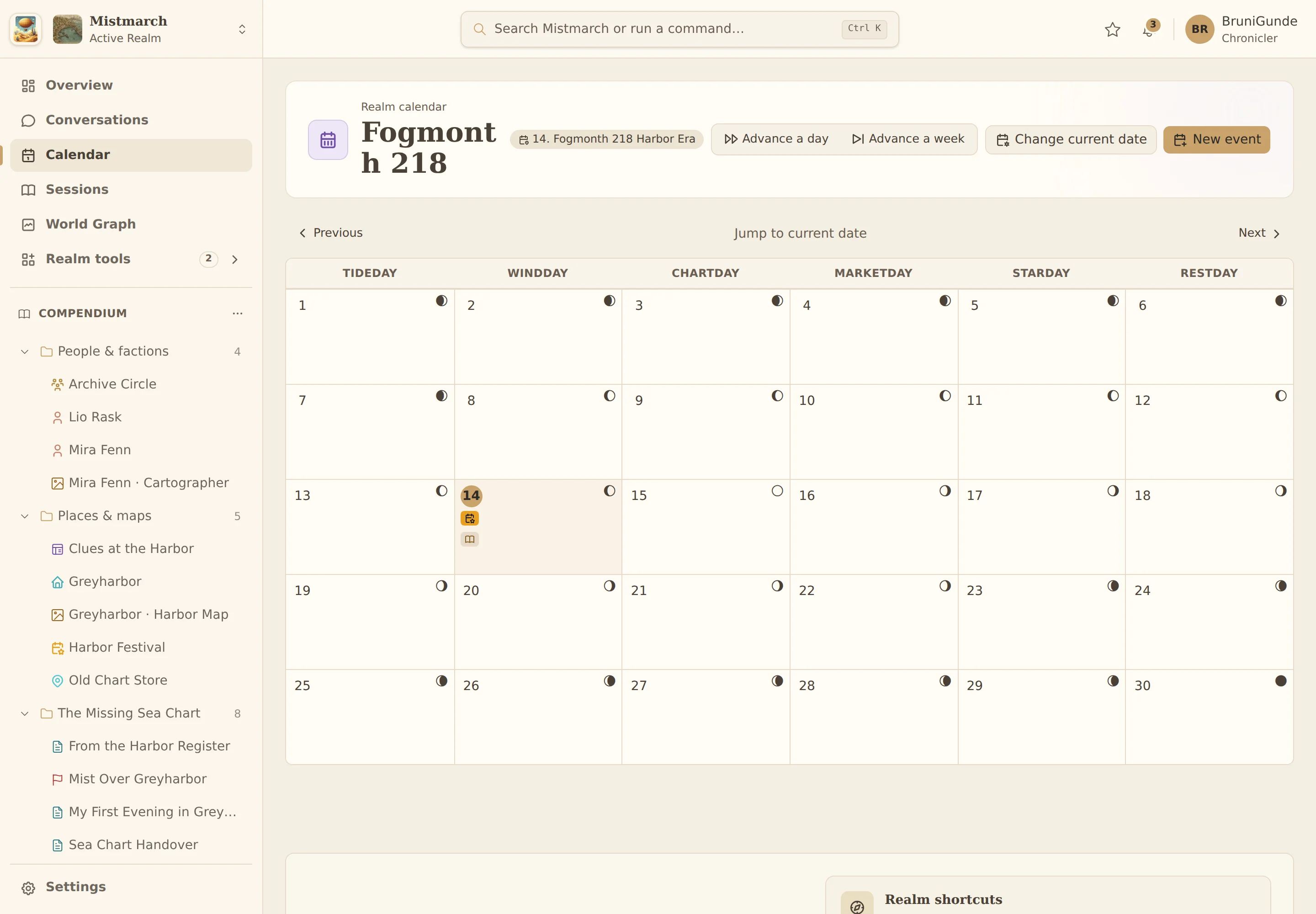Click the BR user avatar
The height and width of the screenshot is (914, 1316).
(1199, 29)
